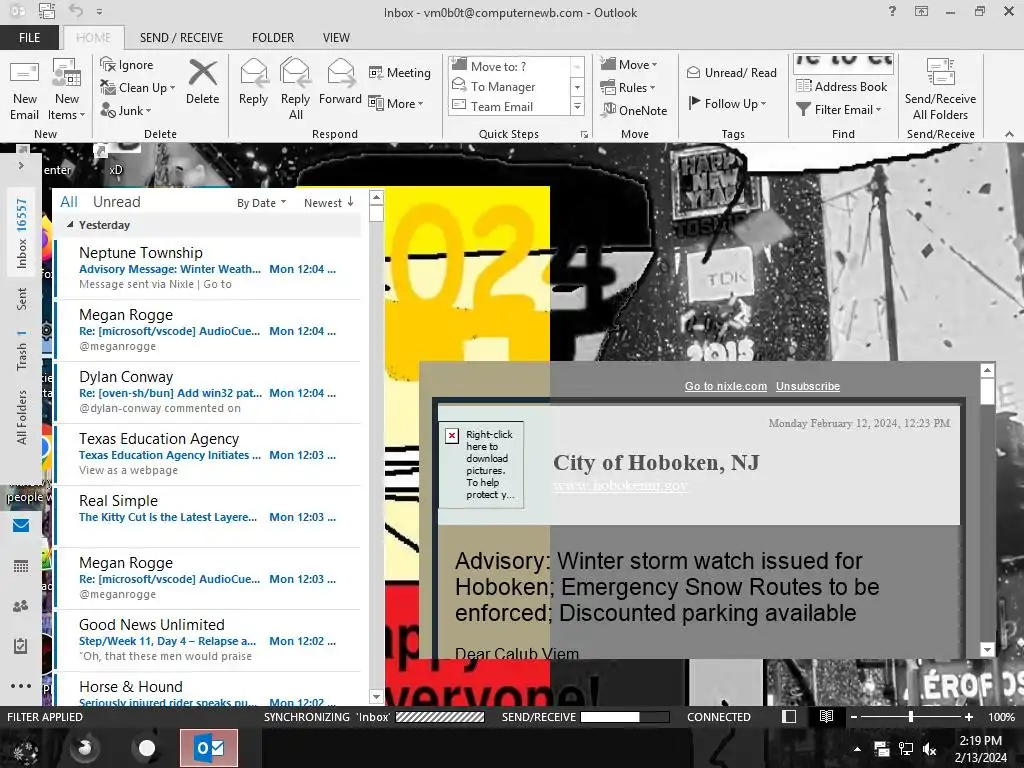Switch to Tasks view
The width and height of the screenshot is (1024, 768).
(21, 646)
